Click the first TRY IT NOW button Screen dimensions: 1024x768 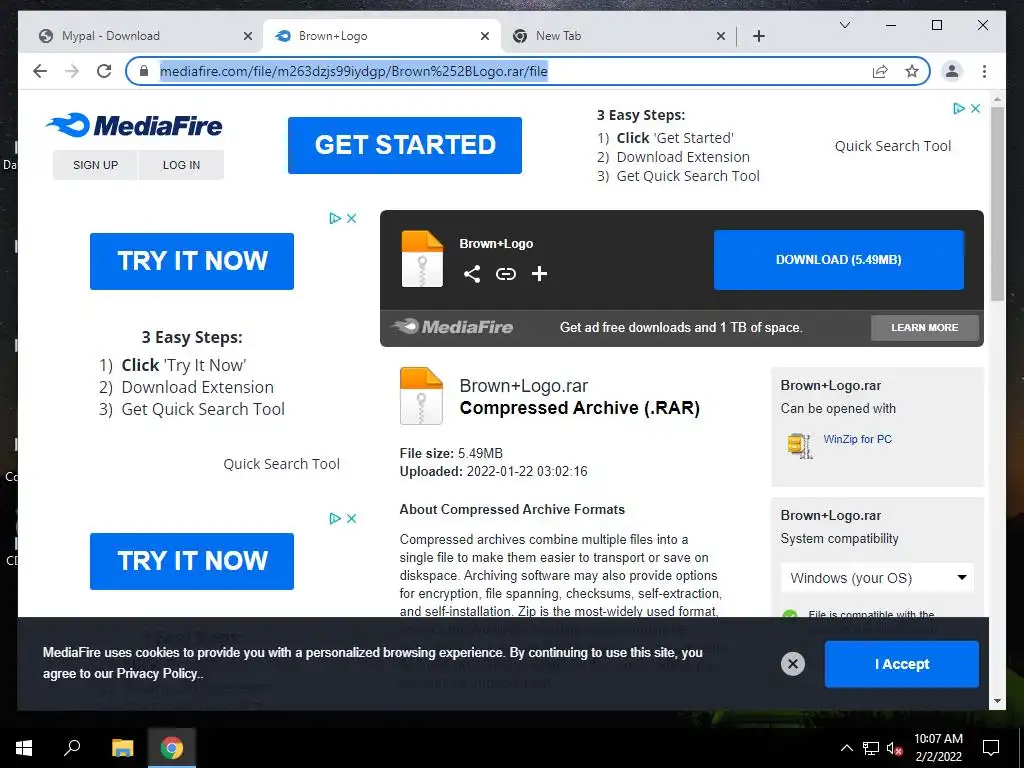pos(192,261)
